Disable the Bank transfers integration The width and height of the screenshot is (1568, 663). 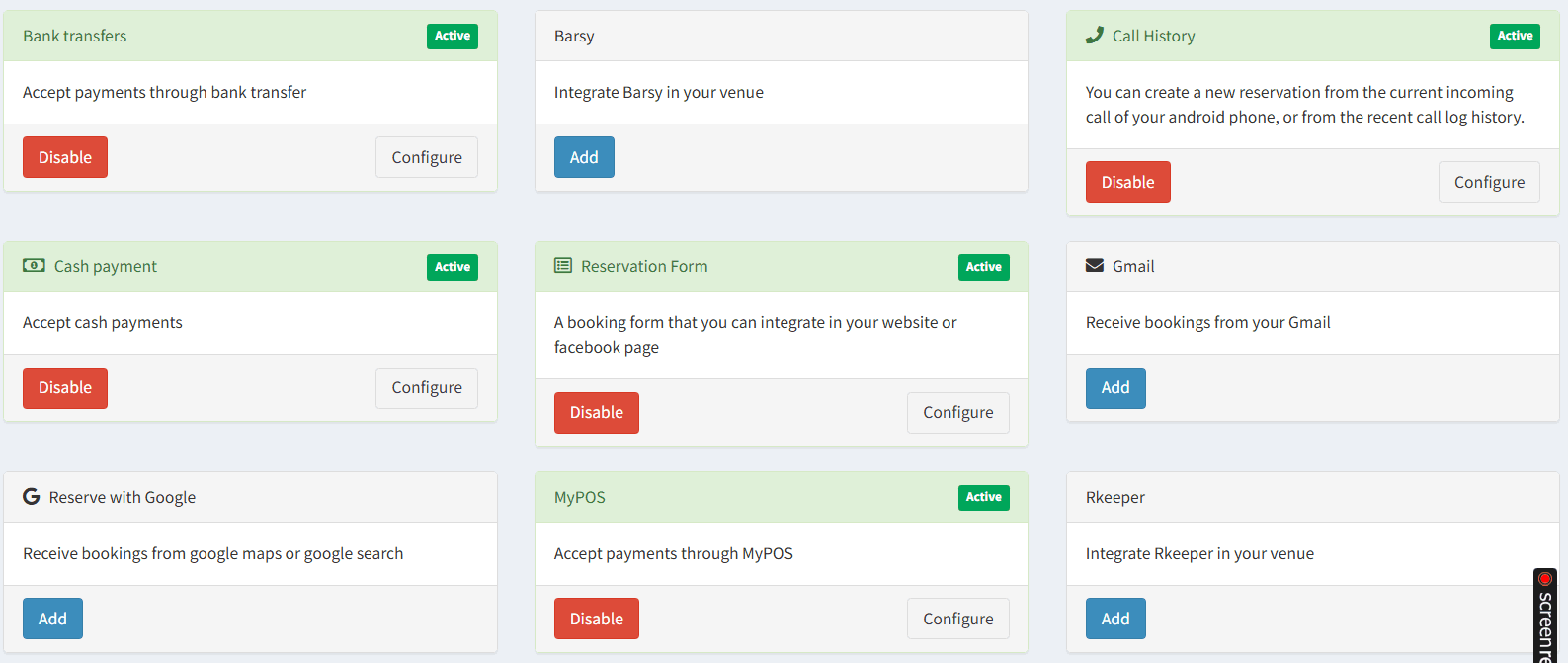[x=65, y=157]
